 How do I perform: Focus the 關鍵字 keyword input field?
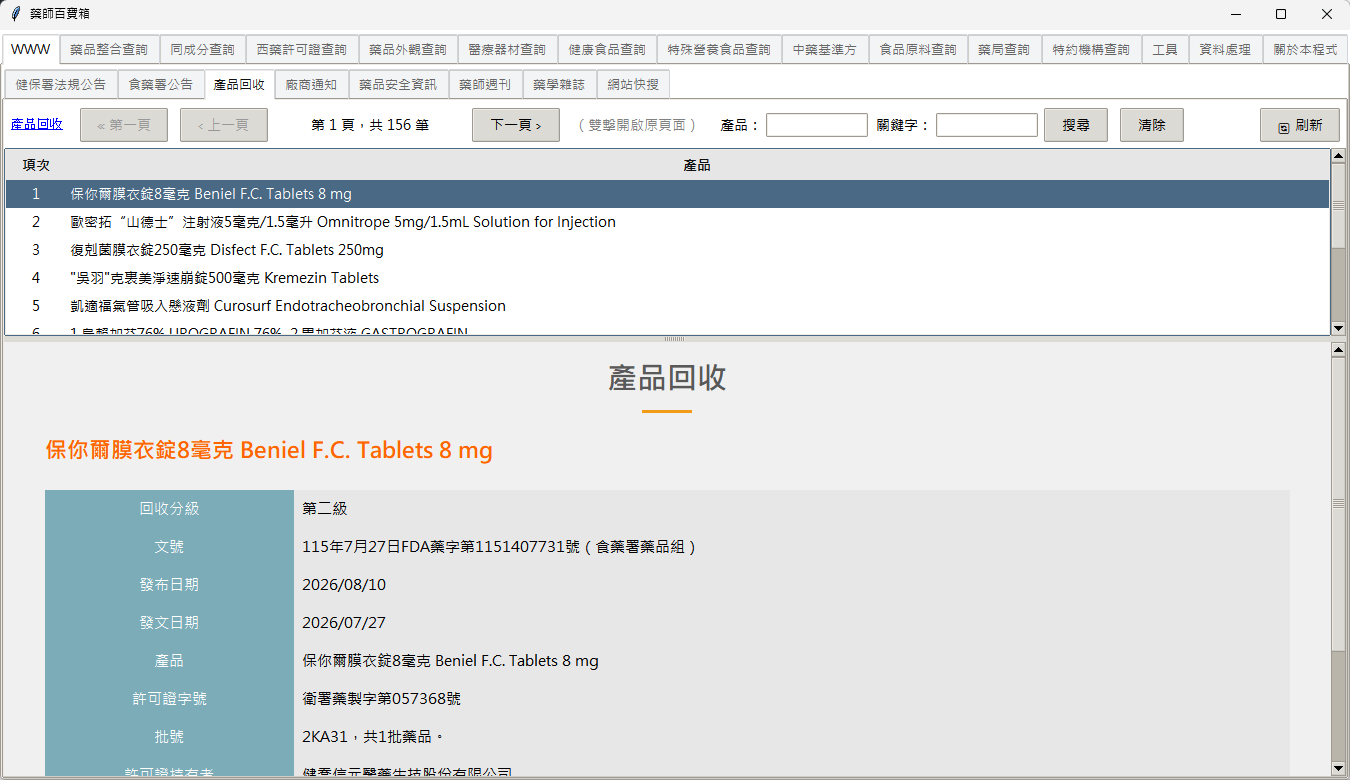point(987,125)
